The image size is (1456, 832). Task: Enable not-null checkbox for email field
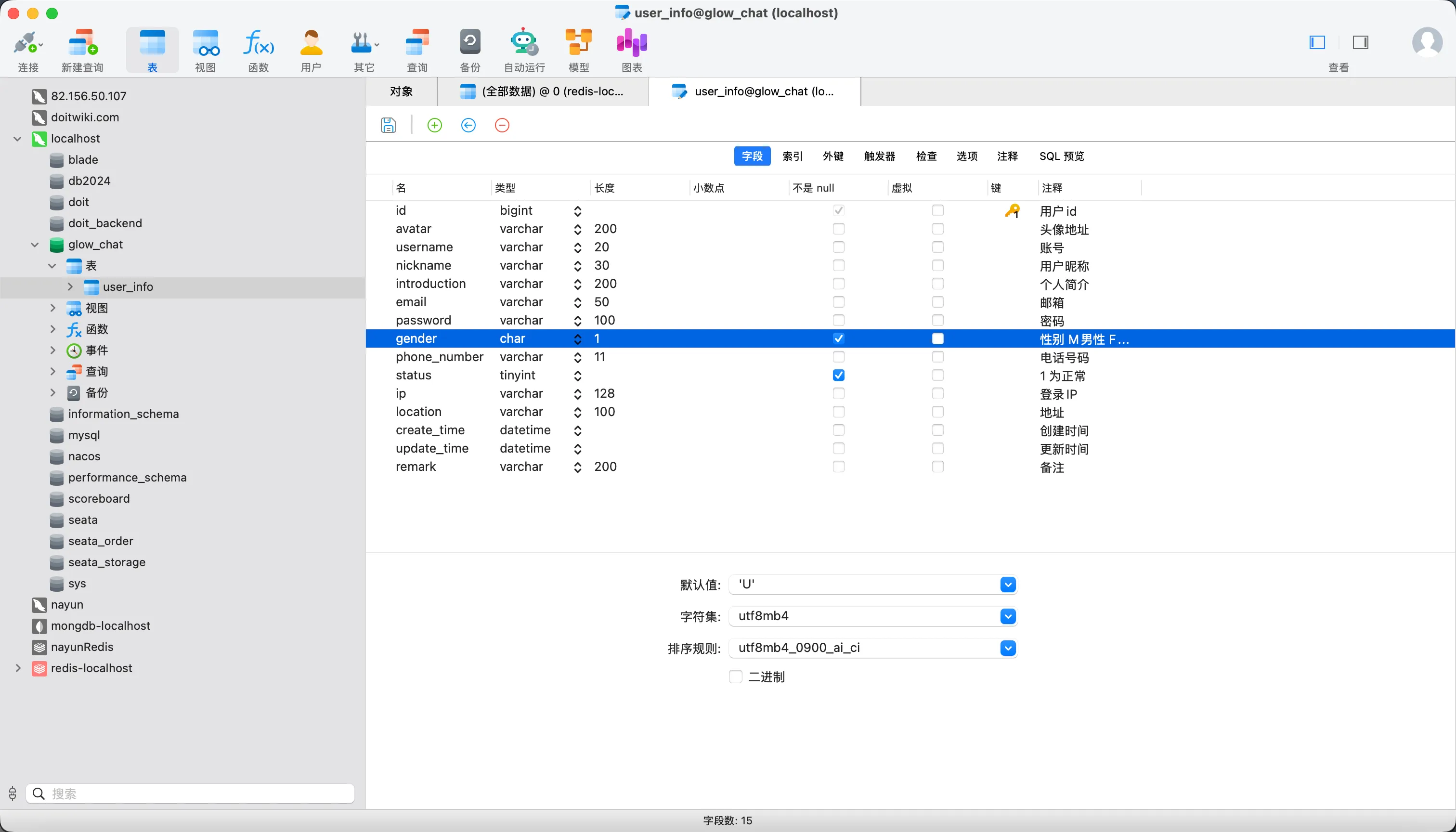[x=838, y=302]
